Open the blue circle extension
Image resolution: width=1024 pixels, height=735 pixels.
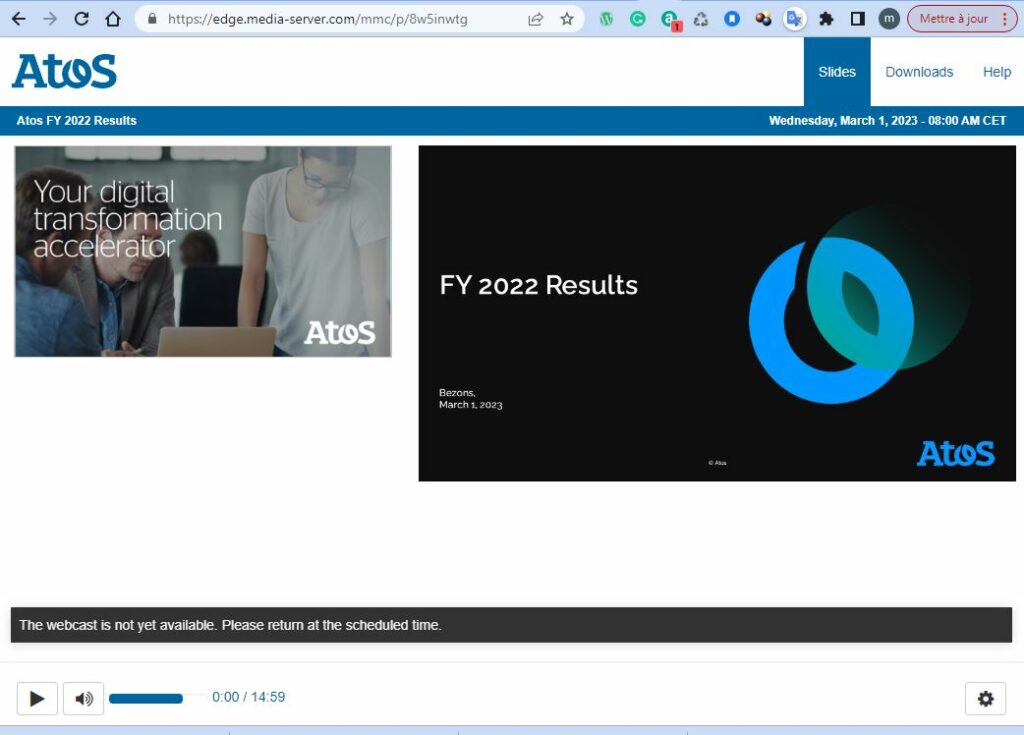(732, 19)
